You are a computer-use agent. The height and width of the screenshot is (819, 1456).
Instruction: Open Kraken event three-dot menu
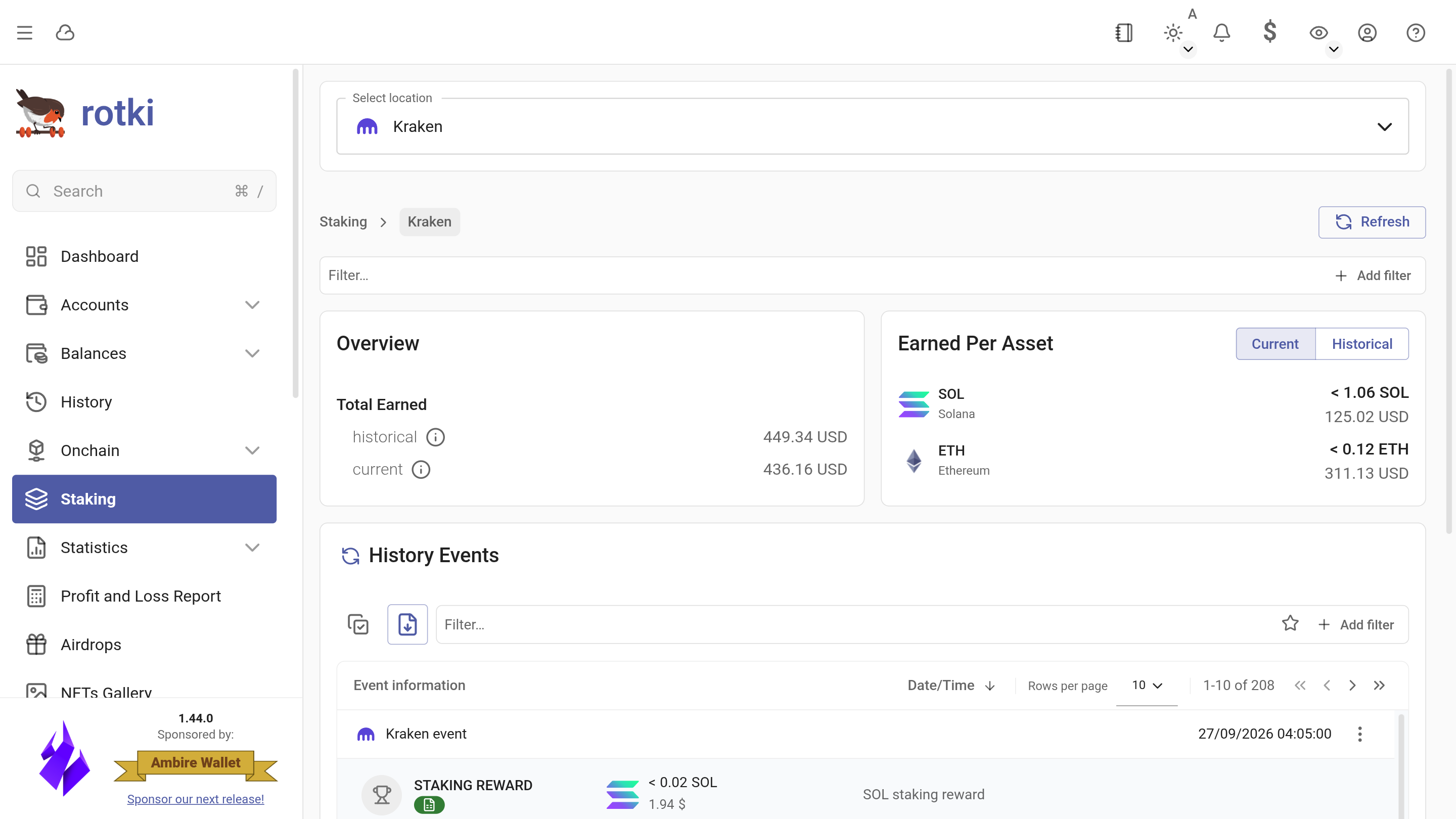click(x=1360, y=734)
